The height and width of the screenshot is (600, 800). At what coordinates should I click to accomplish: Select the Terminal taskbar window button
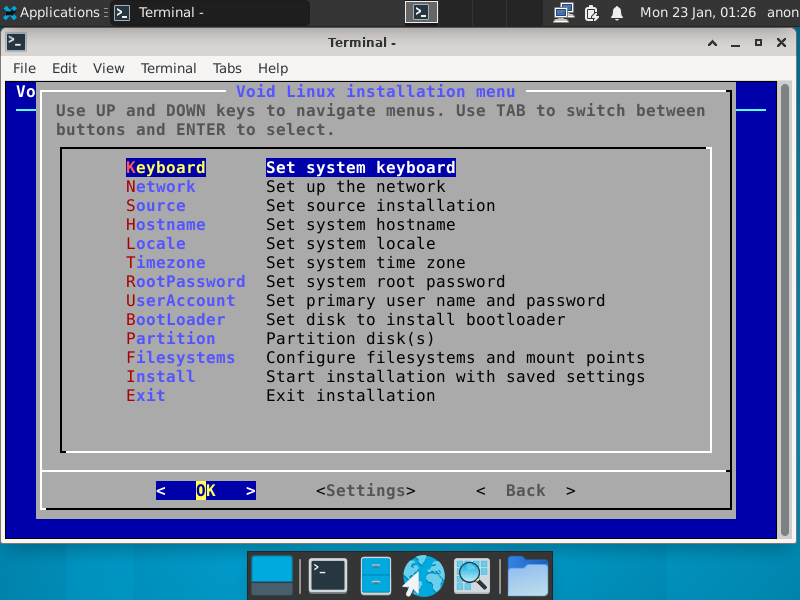click(210, 12)
